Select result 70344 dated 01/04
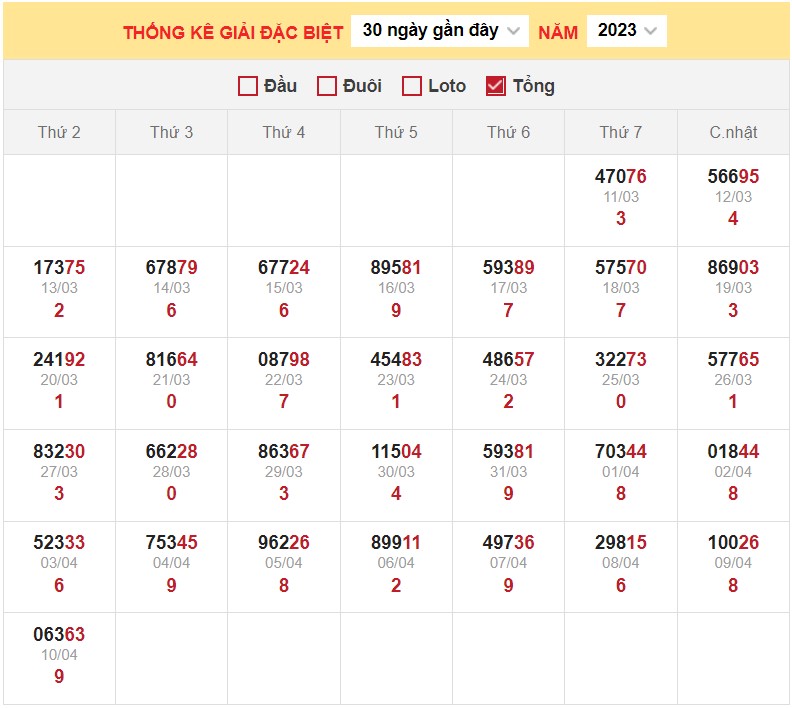792x708 pixels. (621, 452)
